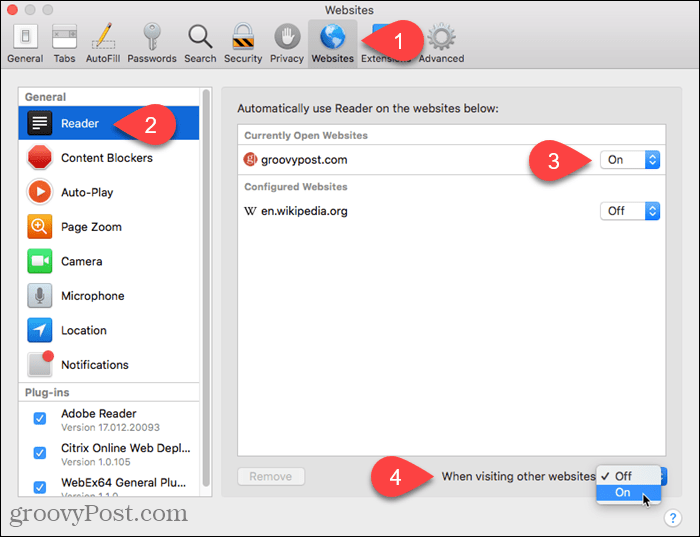Toggle the WebEx64 General Plugin checkbox
Viewport: 700px width, 537px height.
pos(40,487)
